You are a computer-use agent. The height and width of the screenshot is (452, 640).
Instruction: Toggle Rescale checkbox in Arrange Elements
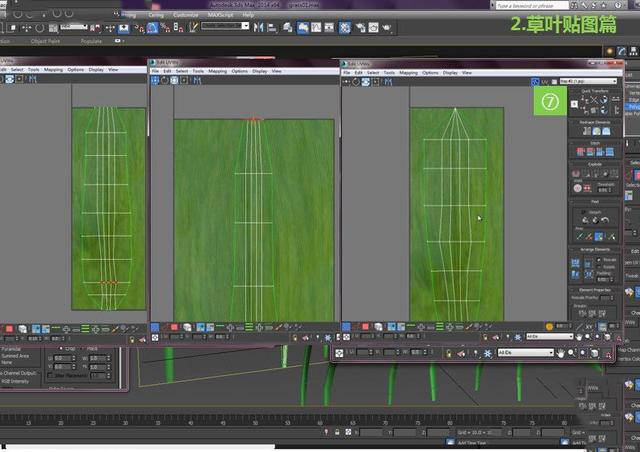point(599,260)
